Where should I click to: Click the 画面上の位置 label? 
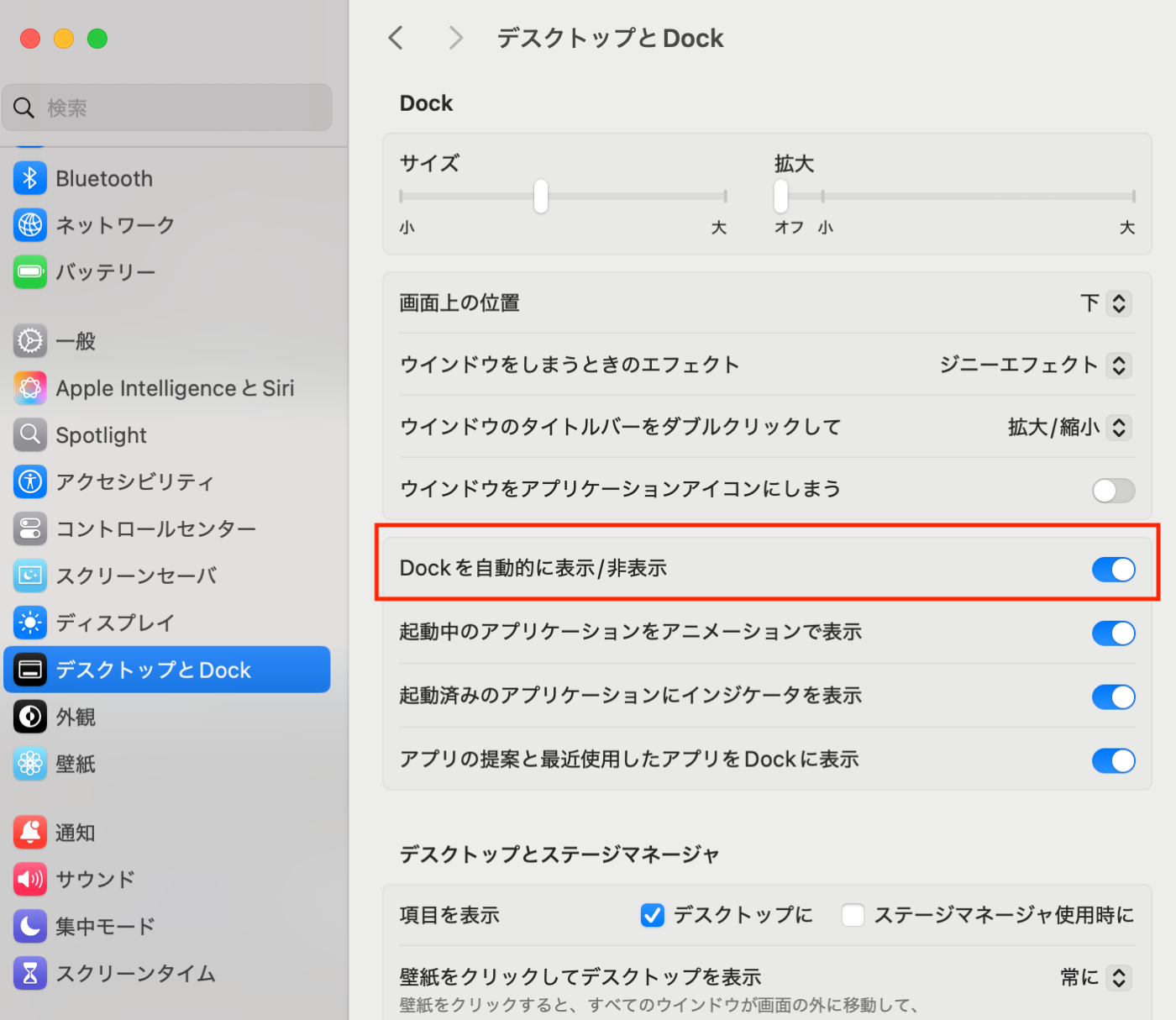(x=459, y=303)
